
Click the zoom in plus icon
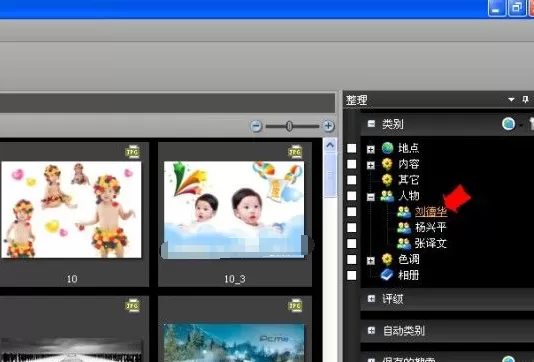328,126
